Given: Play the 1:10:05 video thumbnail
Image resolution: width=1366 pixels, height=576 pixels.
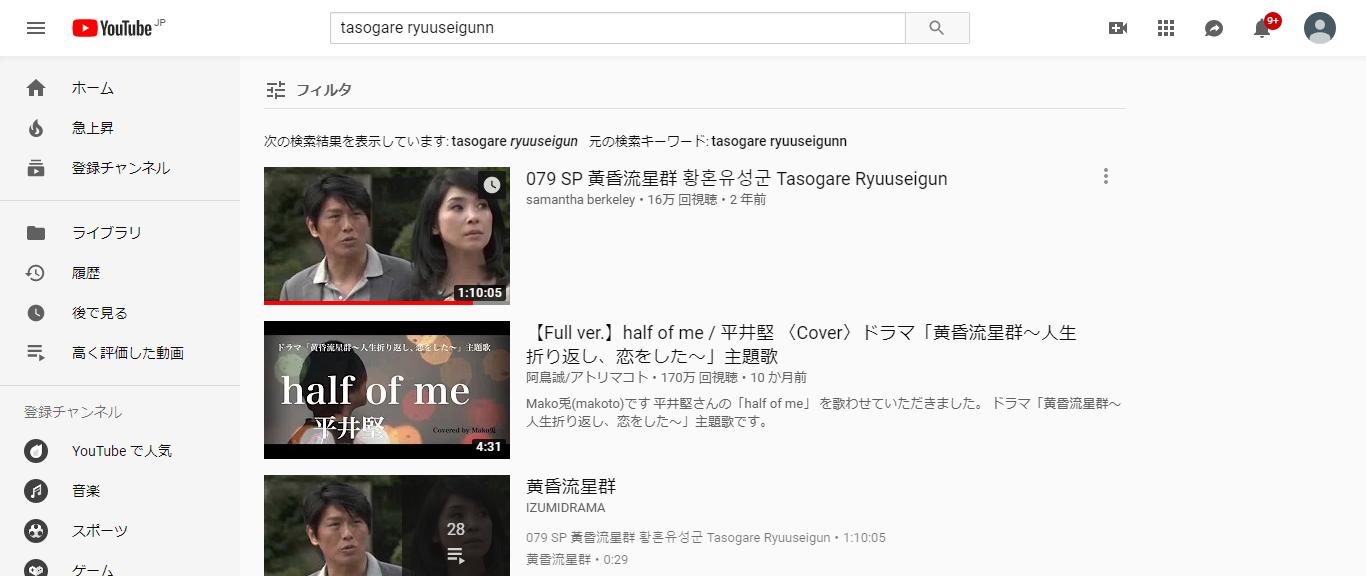Looking at the screenshot, I should pyautogui.click(x=387, y=235).
